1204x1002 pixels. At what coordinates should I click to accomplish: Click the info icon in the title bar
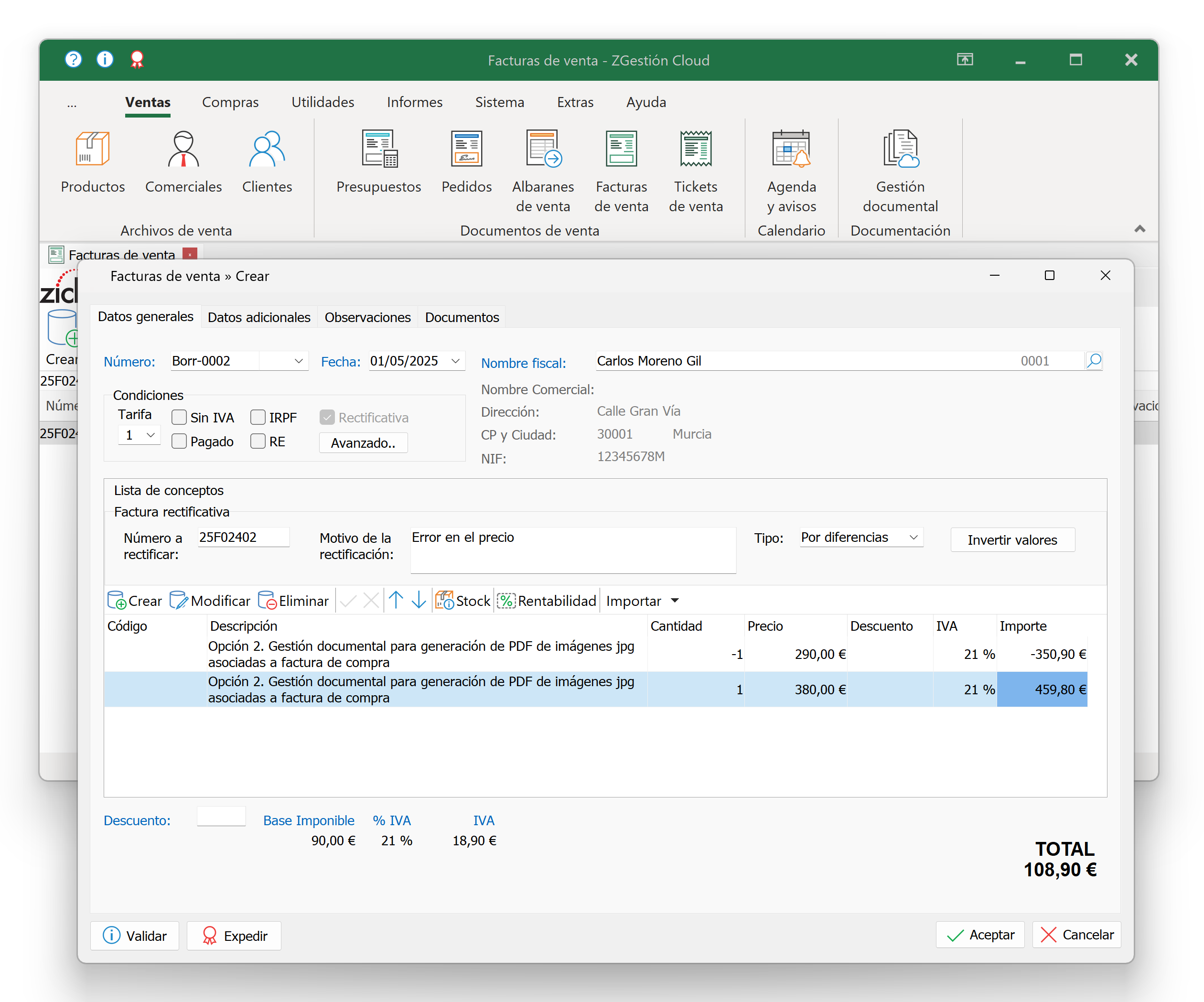click(x=105, y=59)
